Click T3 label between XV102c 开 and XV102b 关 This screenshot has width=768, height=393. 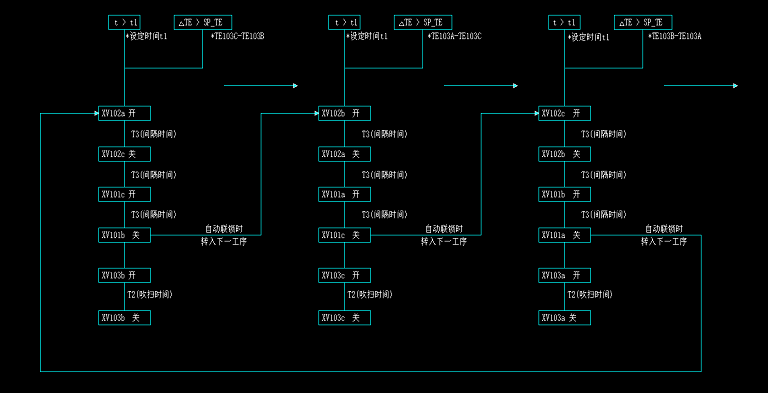603,134
